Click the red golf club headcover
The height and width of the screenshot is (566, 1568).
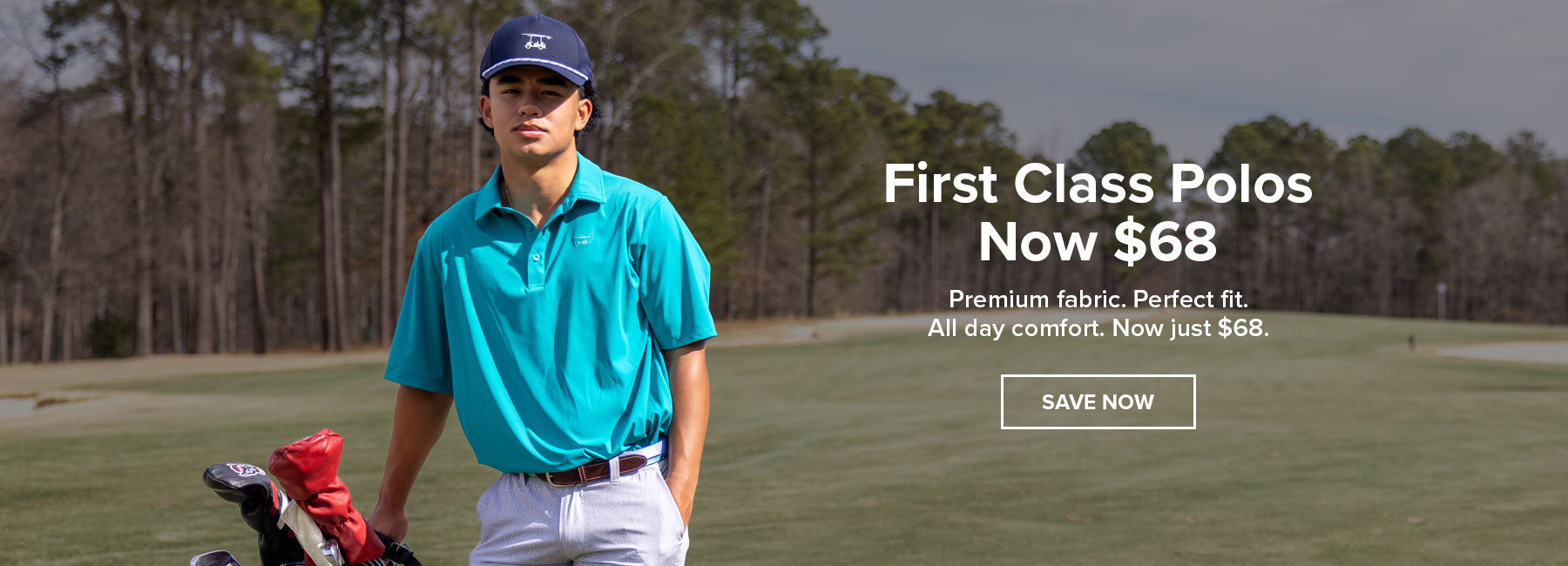pyautogui.click(x=321, y=492)
